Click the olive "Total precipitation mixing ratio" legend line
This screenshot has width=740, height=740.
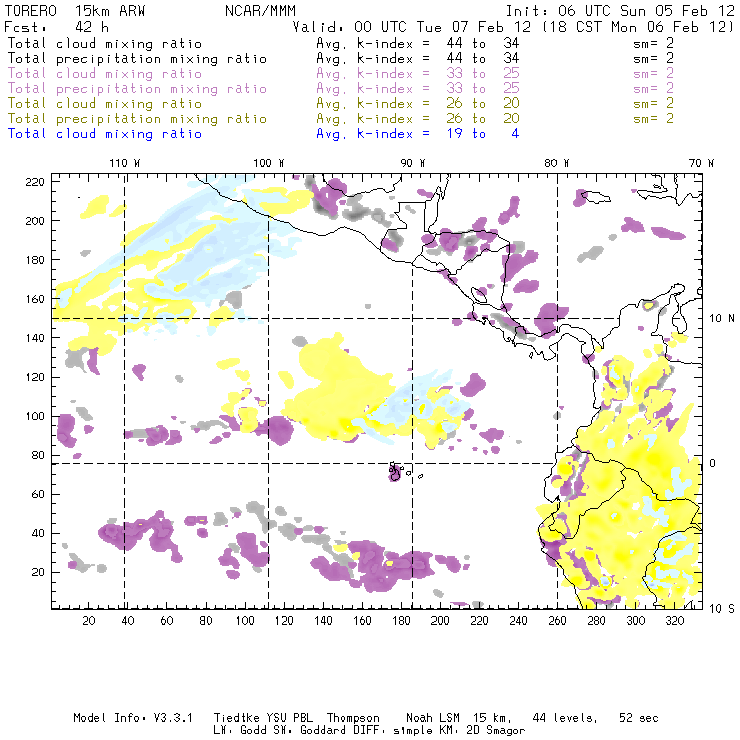137,119
